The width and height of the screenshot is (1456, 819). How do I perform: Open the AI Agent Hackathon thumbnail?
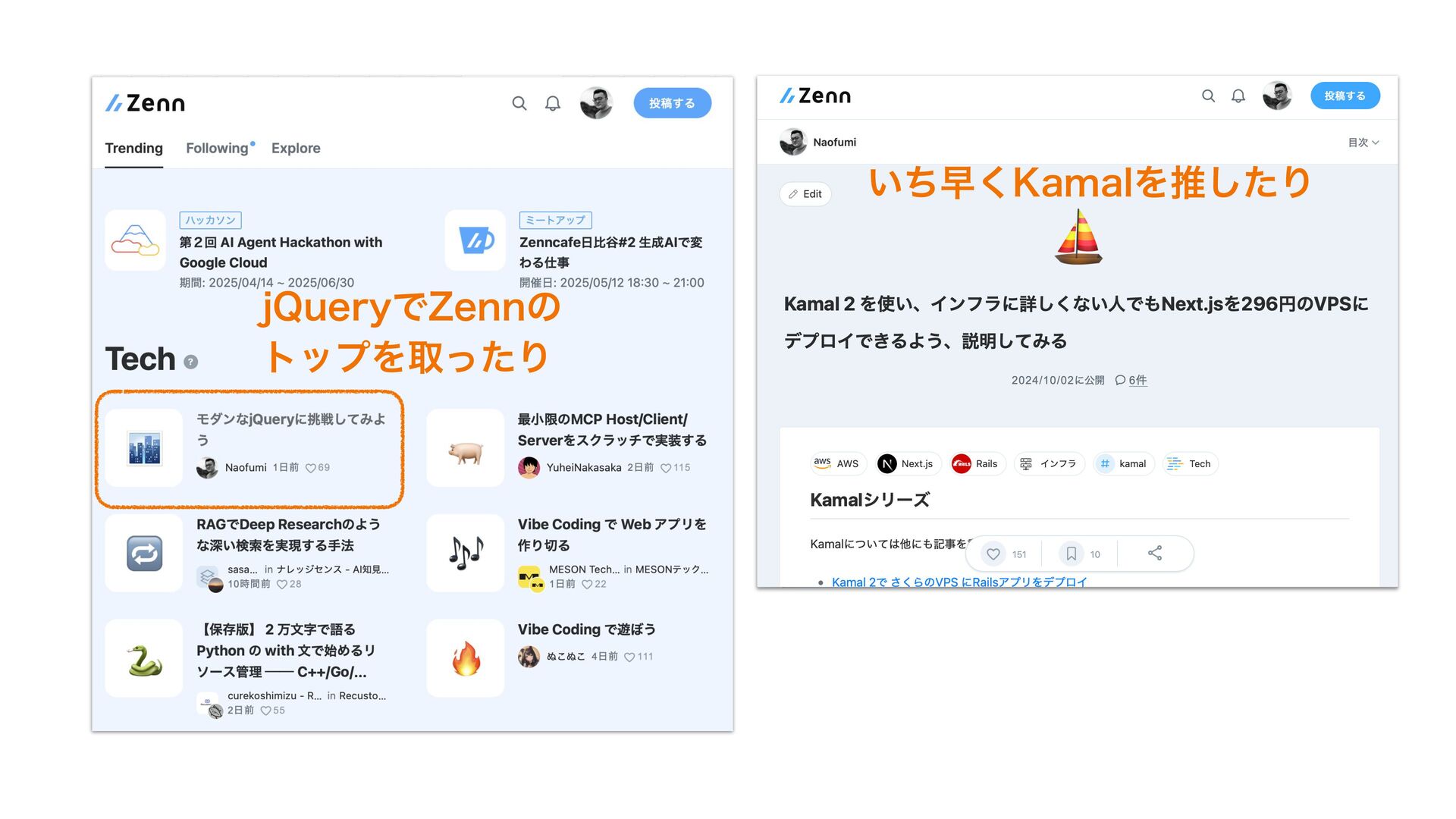coord(135,240)
